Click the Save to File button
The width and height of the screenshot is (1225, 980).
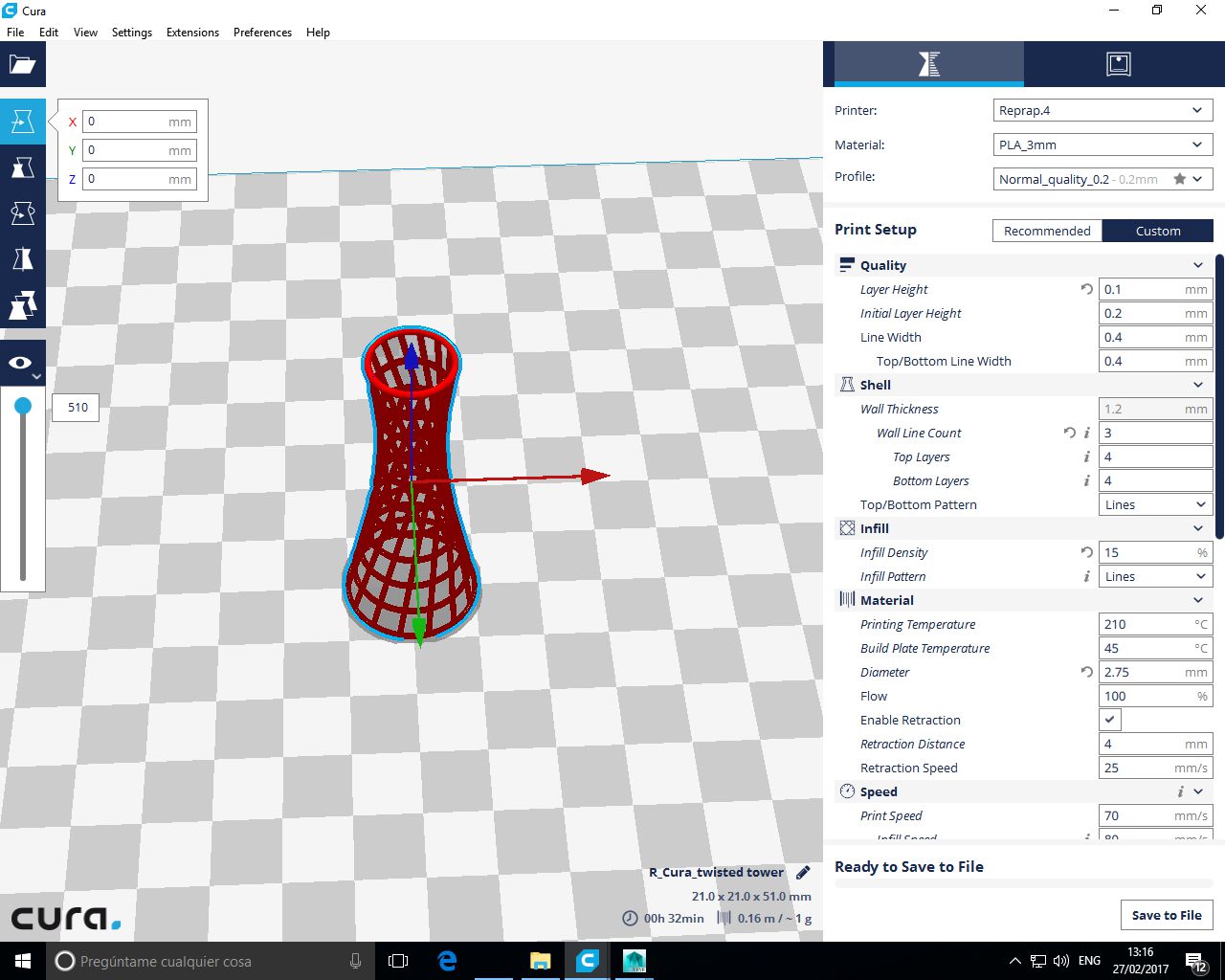coord(1167,915)
